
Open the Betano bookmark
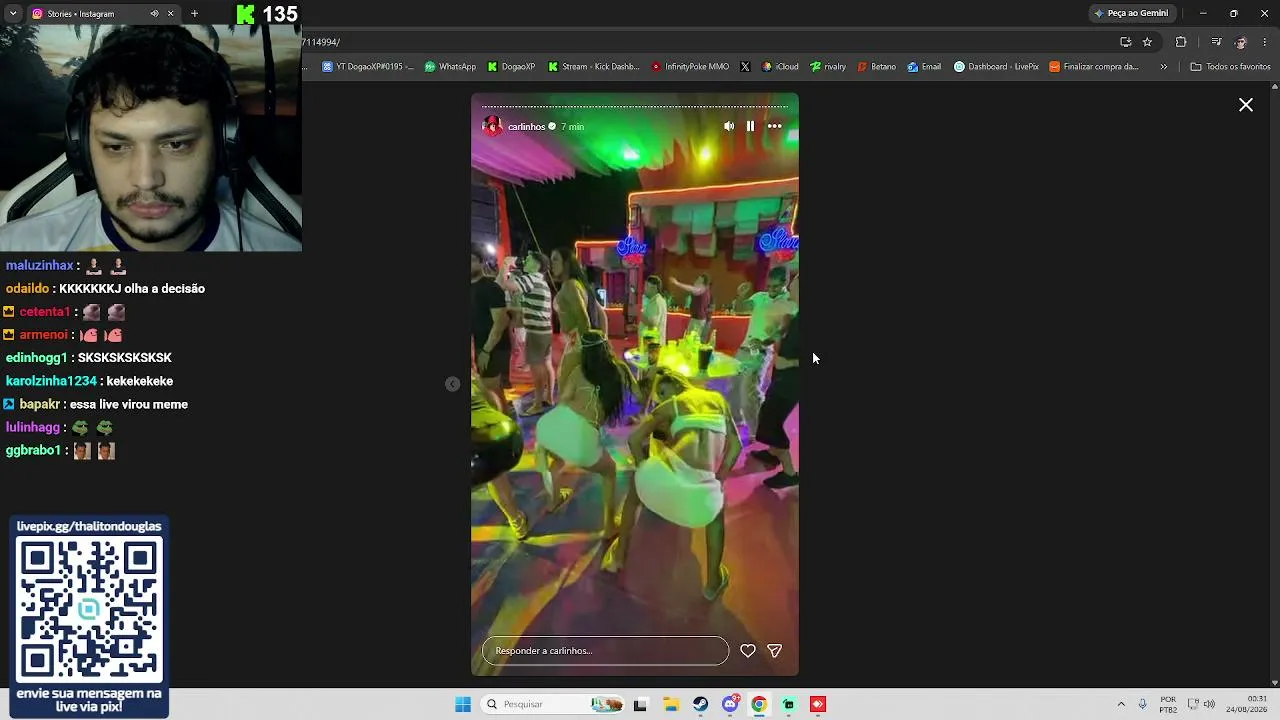tap(876, 67)
